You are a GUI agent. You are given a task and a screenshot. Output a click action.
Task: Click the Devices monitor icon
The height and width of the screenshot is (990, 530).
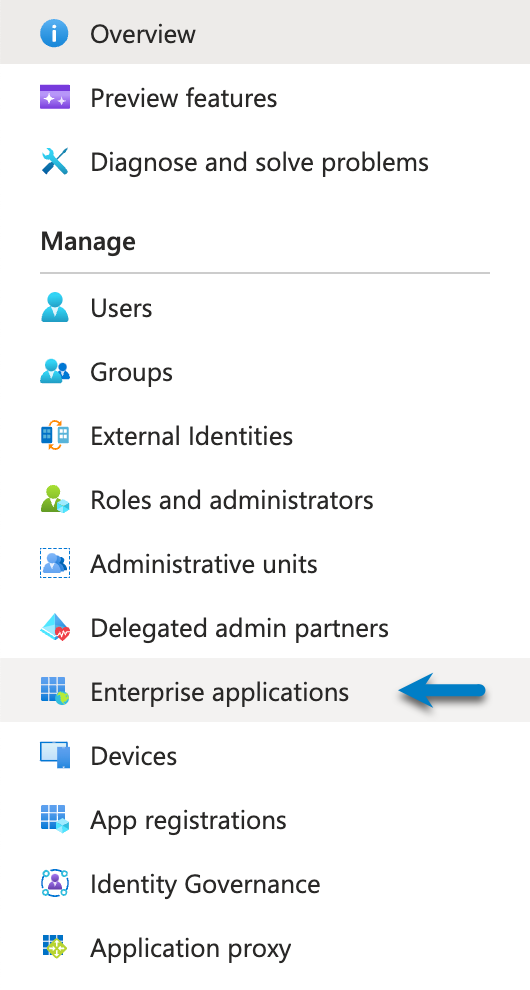click(x=54, y=756)
